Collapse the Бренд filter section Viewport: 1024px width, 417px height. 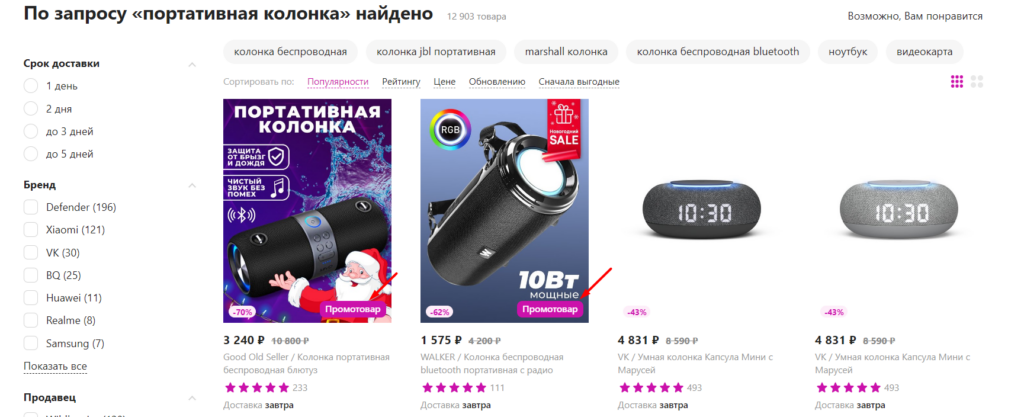point(192,185)
